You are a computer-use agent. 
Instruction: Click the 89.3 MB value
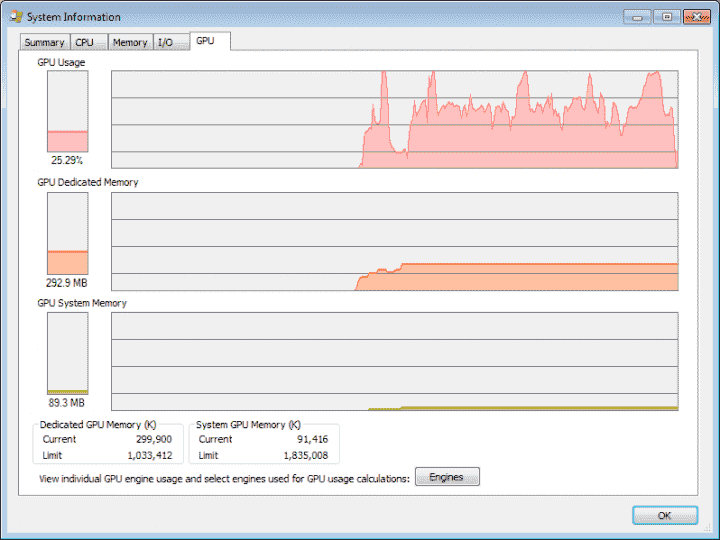point(67,403)
